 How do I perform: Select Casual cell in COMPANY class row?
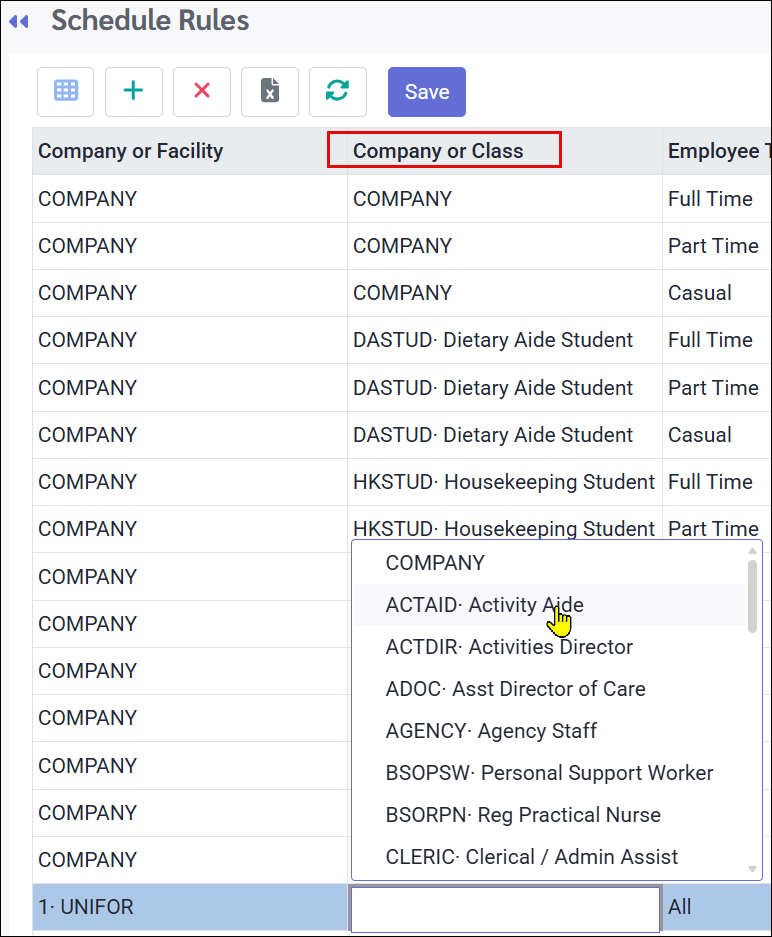tap(717, 293)
